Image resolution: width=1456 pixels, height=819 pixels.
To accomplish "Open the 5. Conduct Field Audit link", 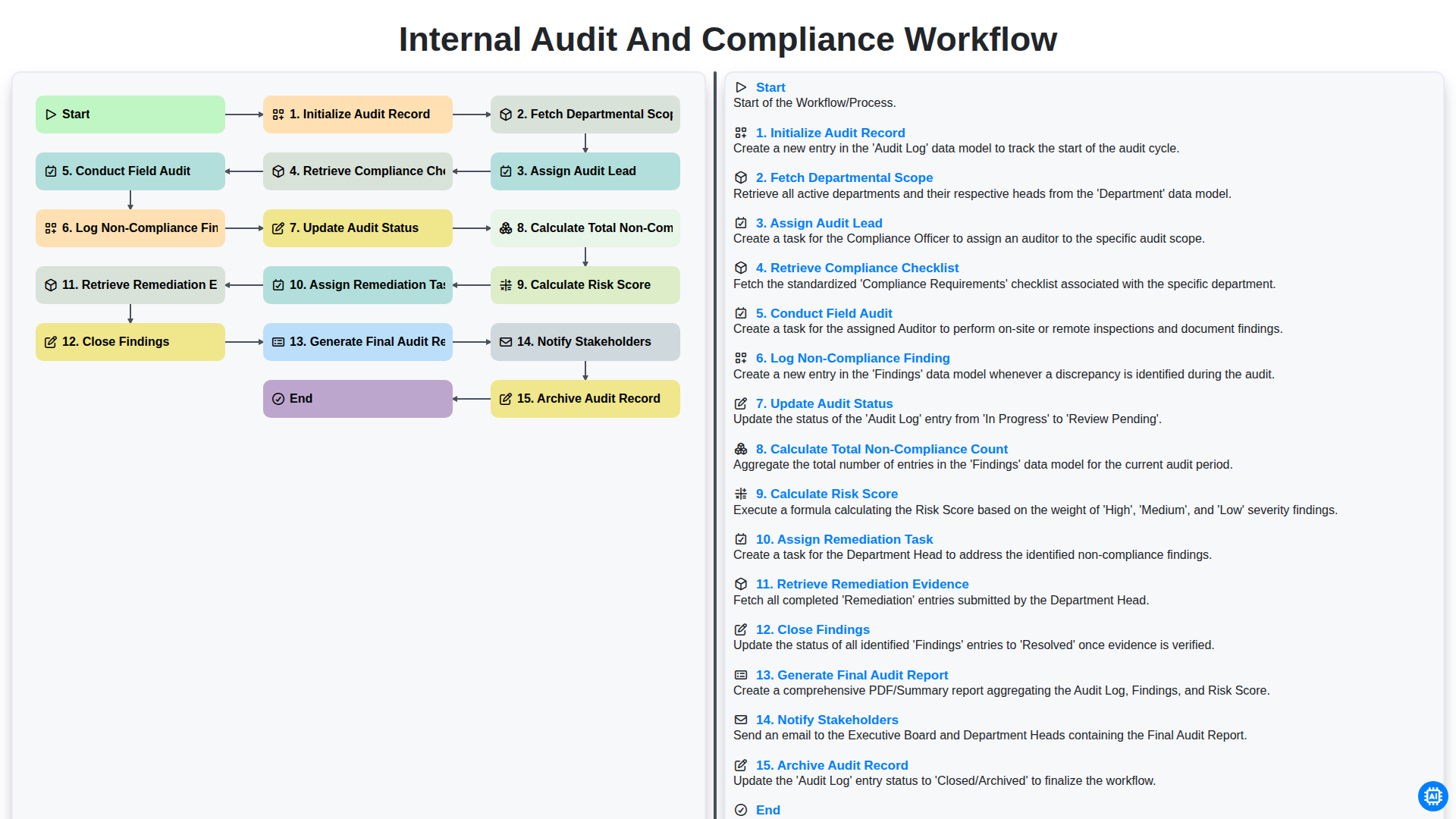I will (824, 313).
